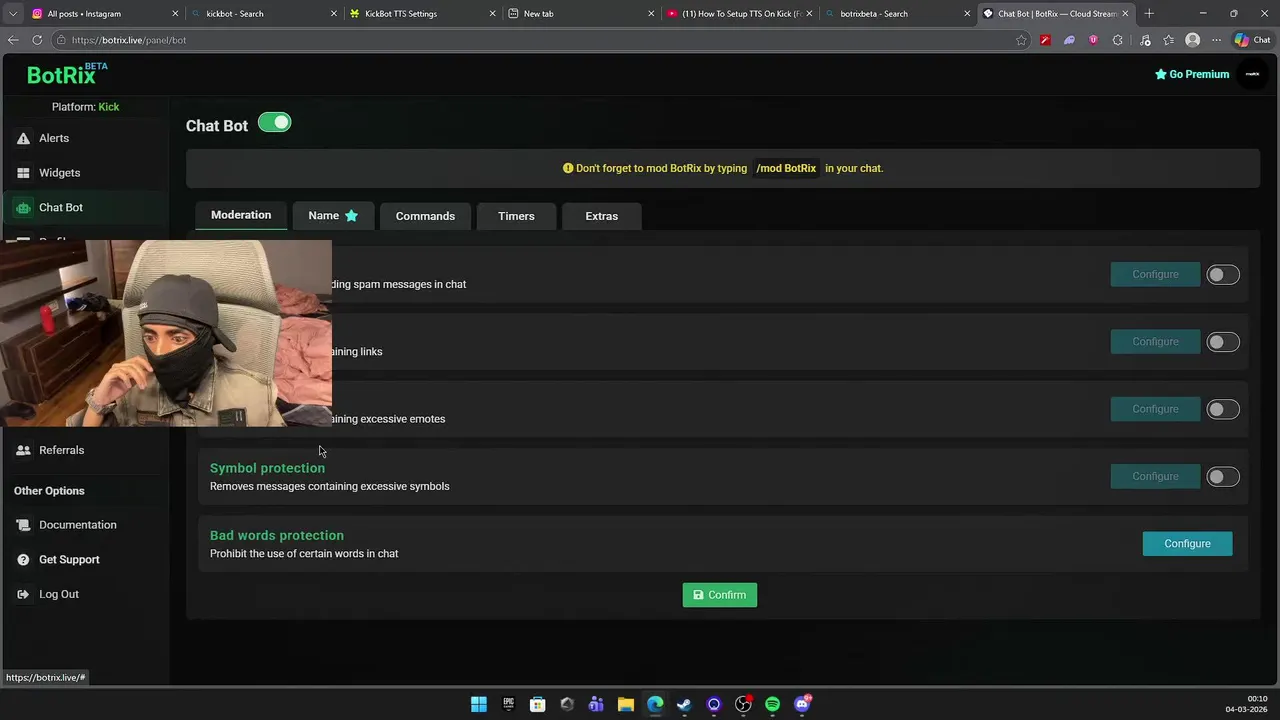This screenshot has height=720, width=1280.
Task: Click the profile avatar next to Go Premium
Action: click(x=1252, y=74)
